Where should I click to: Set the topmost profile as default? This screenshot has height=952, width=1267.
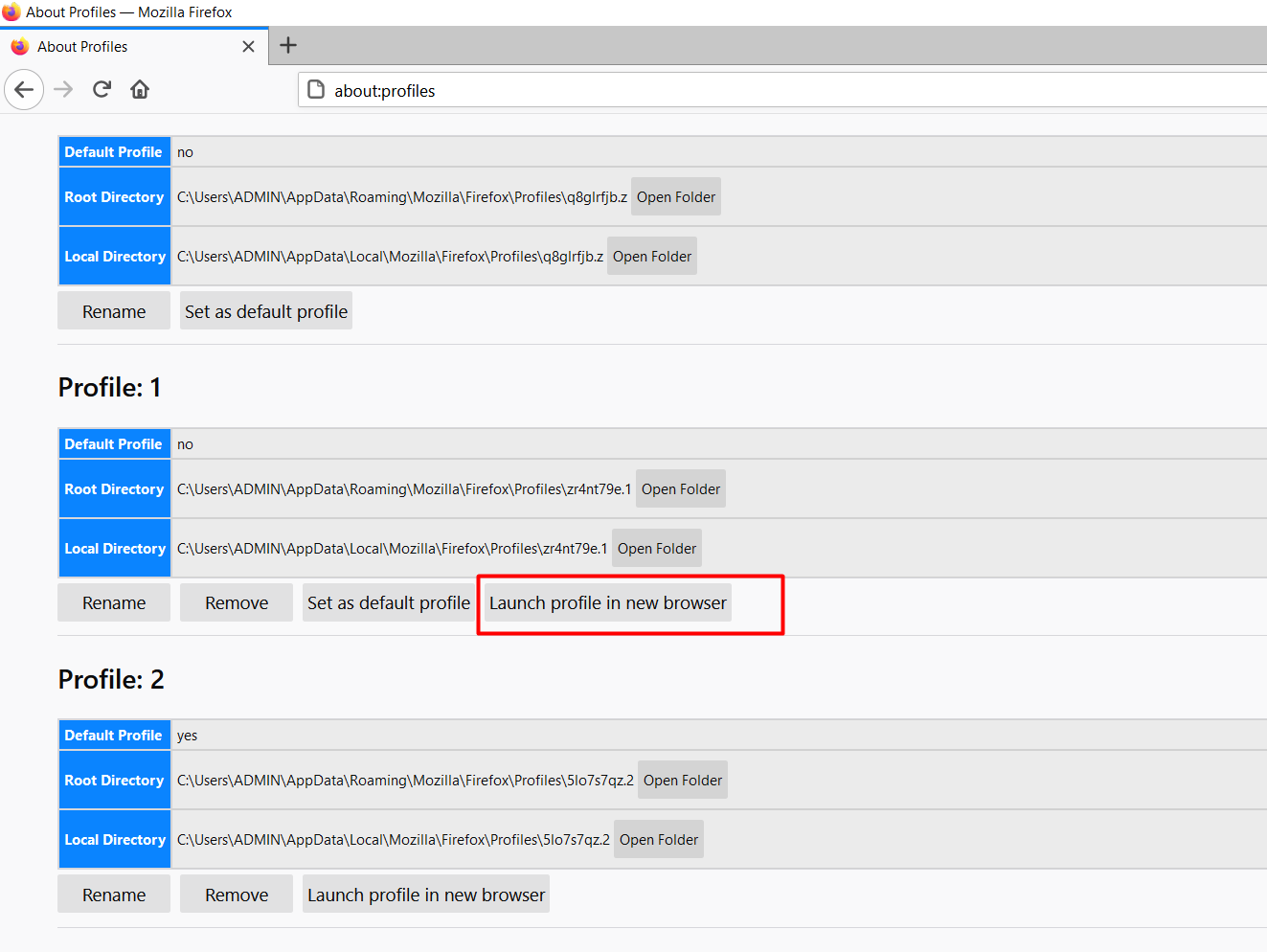coord(265,312)
